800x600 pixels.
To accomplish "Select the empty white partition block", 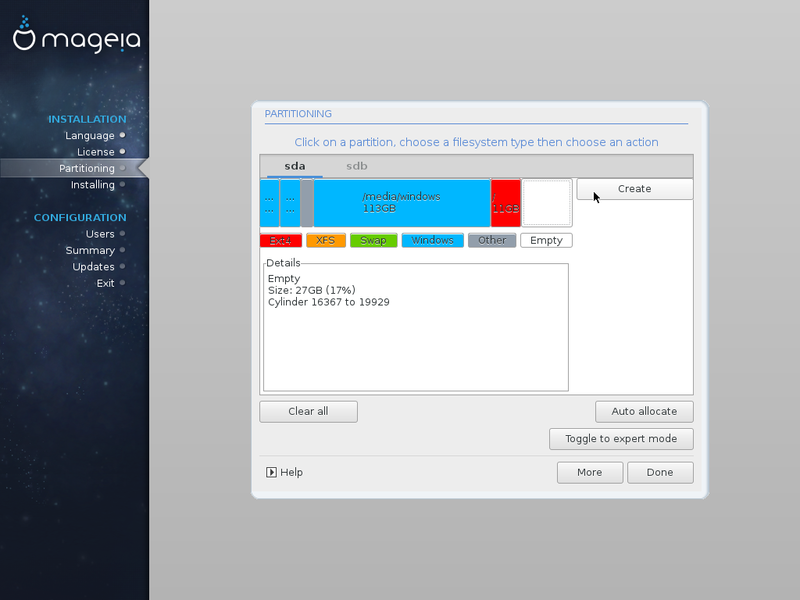I will [546, 203].
